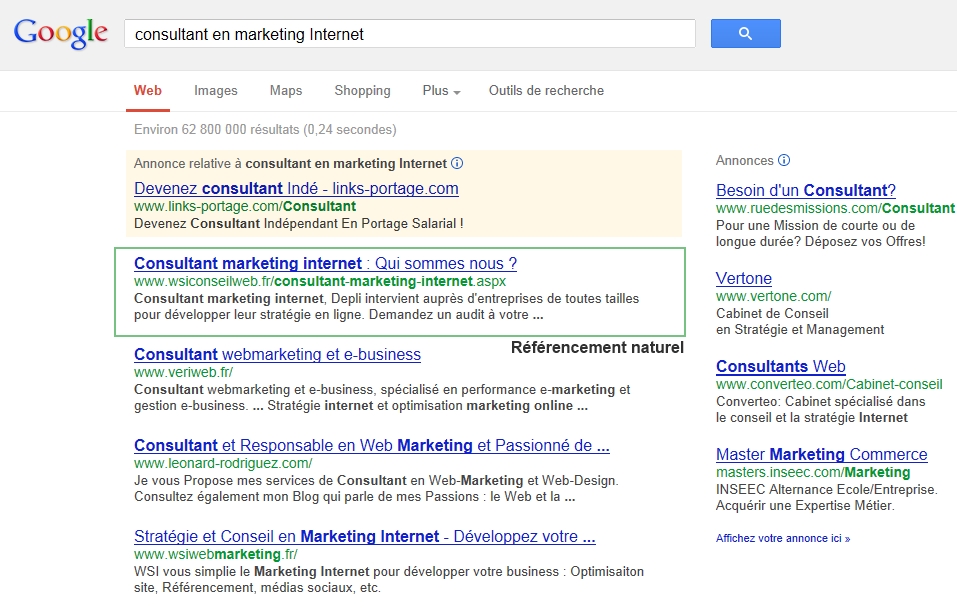Expand the Plus dropdown menu
Viewport: 957px width, 610px height.
click(x=441, y=91)
